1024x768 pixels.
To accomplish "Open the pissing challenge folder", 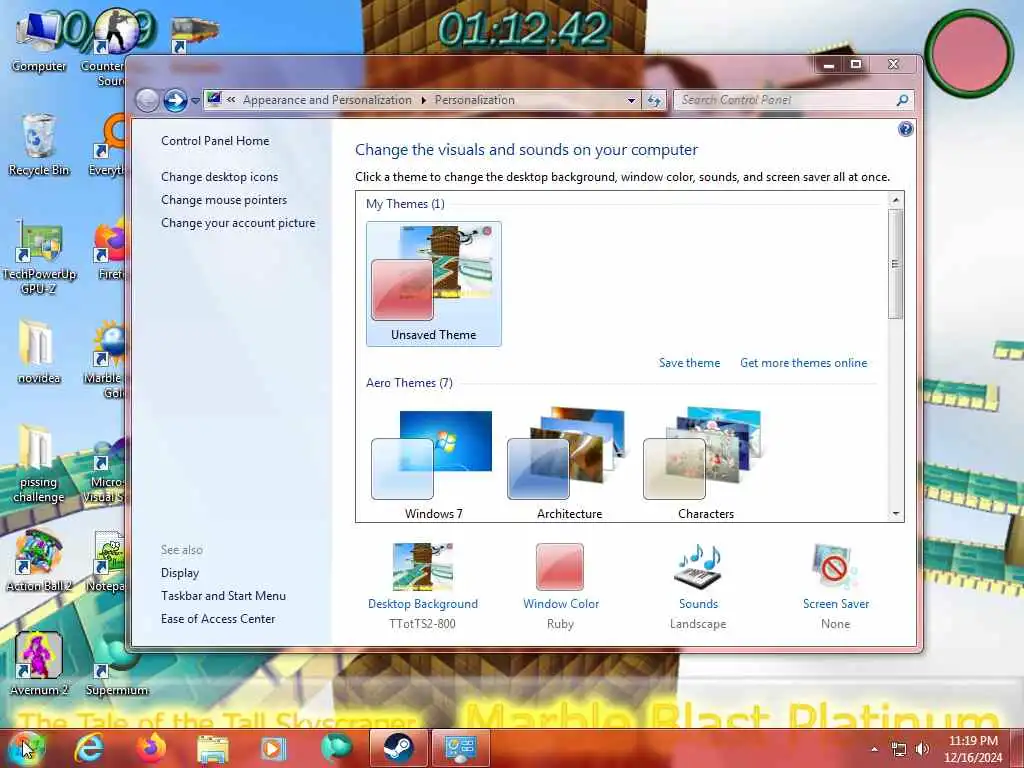I will pos(38,464).
